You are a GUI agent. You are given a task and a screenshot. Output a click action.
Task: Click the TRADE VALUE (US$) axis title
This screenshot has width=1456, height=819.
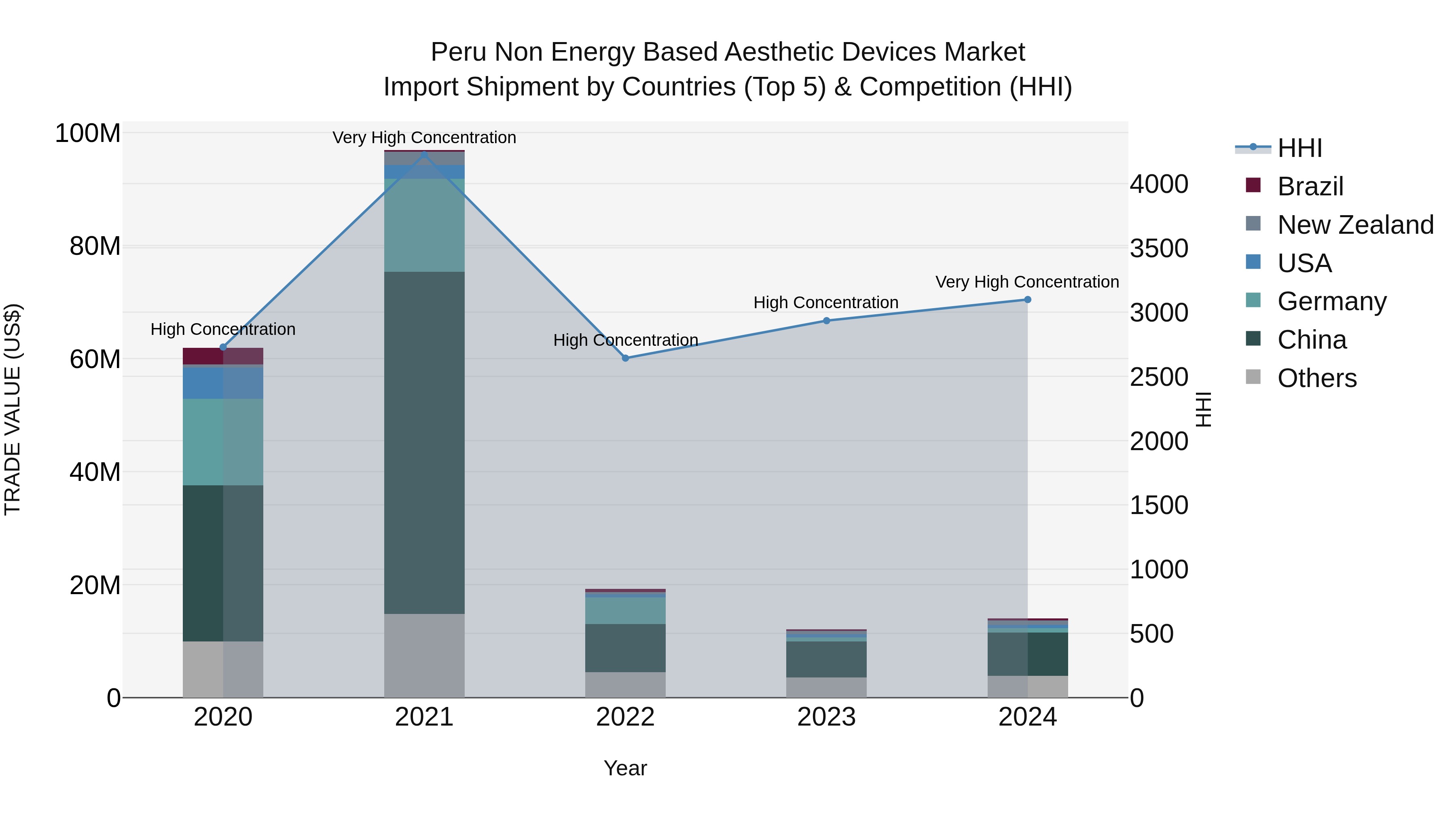tap(13, 409)
